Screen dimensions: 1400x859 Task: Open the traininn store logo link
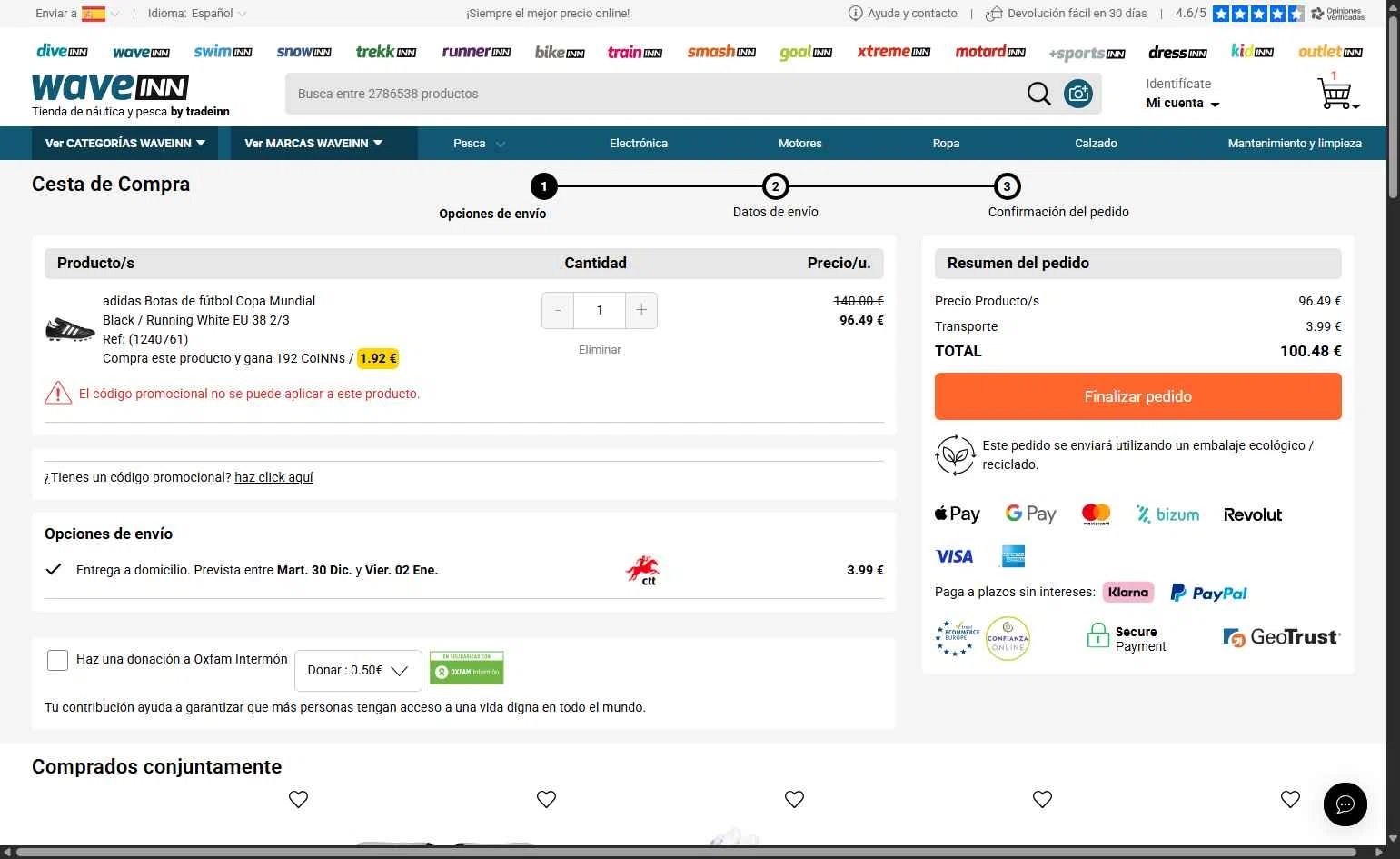pos(635,52)
